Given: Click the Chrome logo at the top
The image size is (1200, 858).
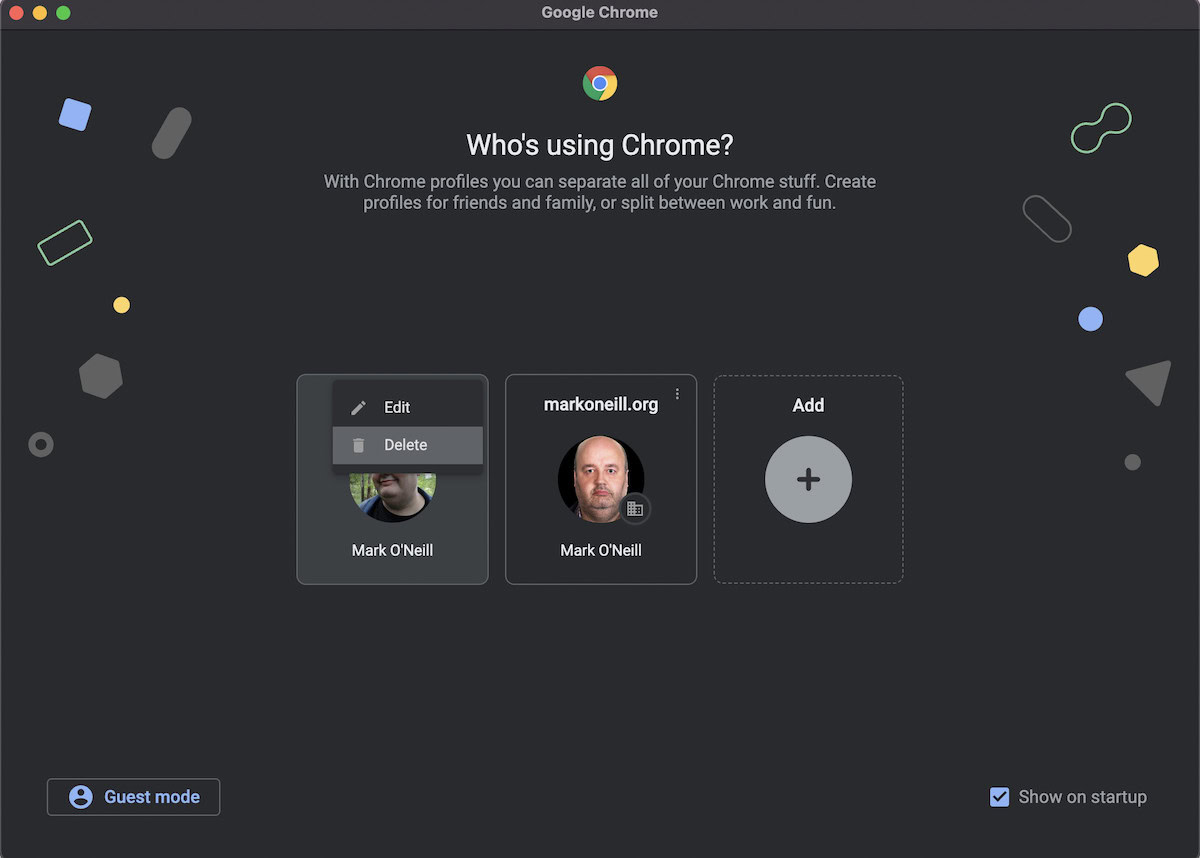Looking at the screenshot, I should pyautogui.click(x=600, y=83).
